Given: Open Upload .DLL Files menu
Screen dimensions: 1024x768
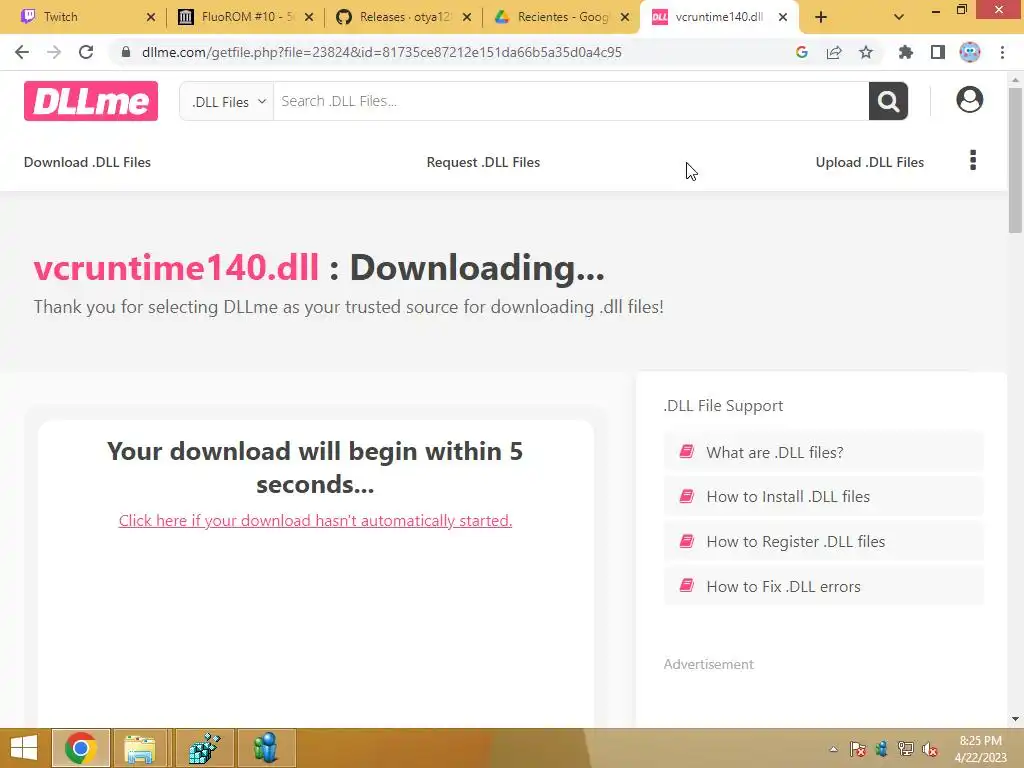Looking at the screenshot, I should pos(870,162).
